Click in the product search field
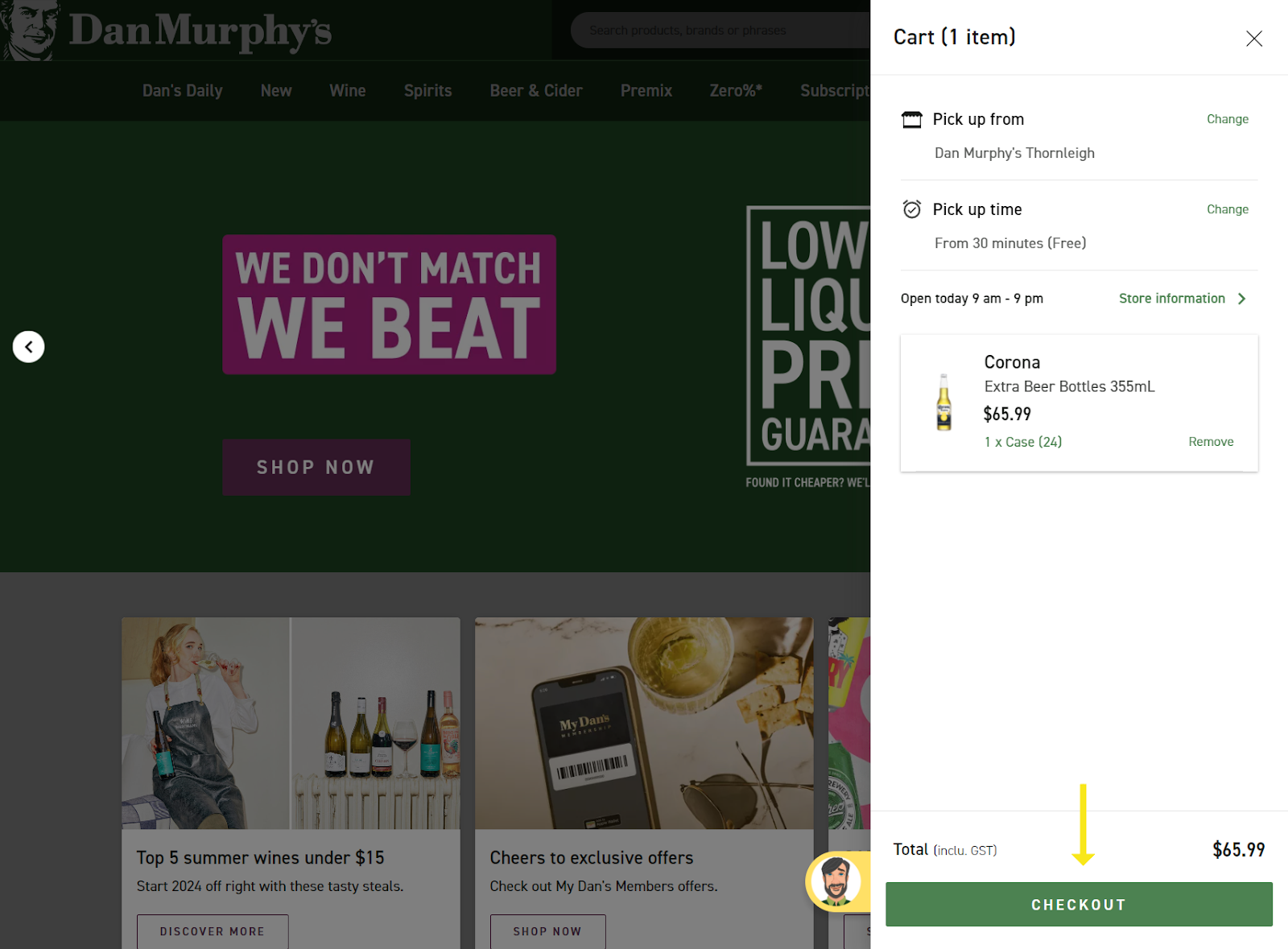This screenshot has width=1288, height=949. [x=720, y=31]
